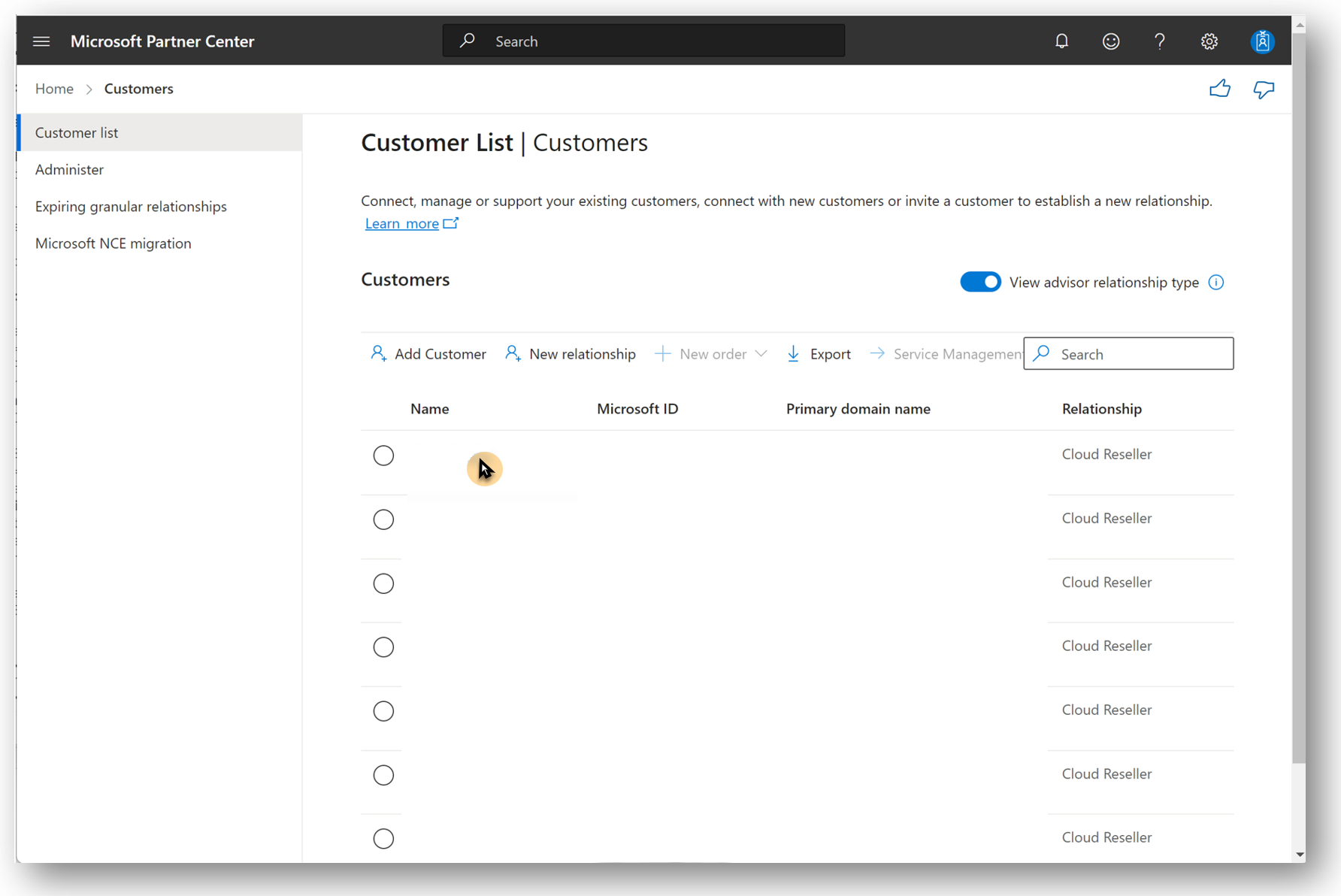The height and width of the screenshot is (896, 1341).
Task: Follow the Learn more link
Action: (x=402, y=223)
